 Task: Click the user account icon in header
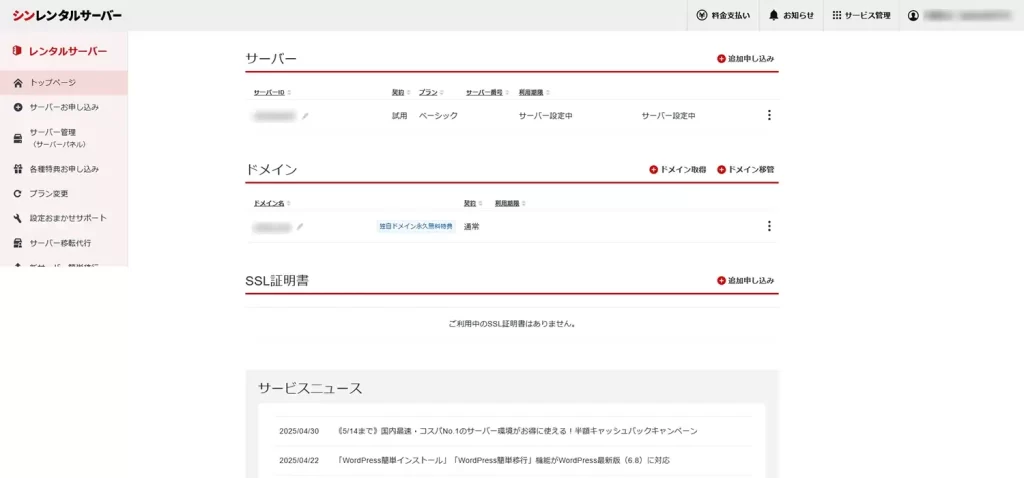[x=913, y=16]
